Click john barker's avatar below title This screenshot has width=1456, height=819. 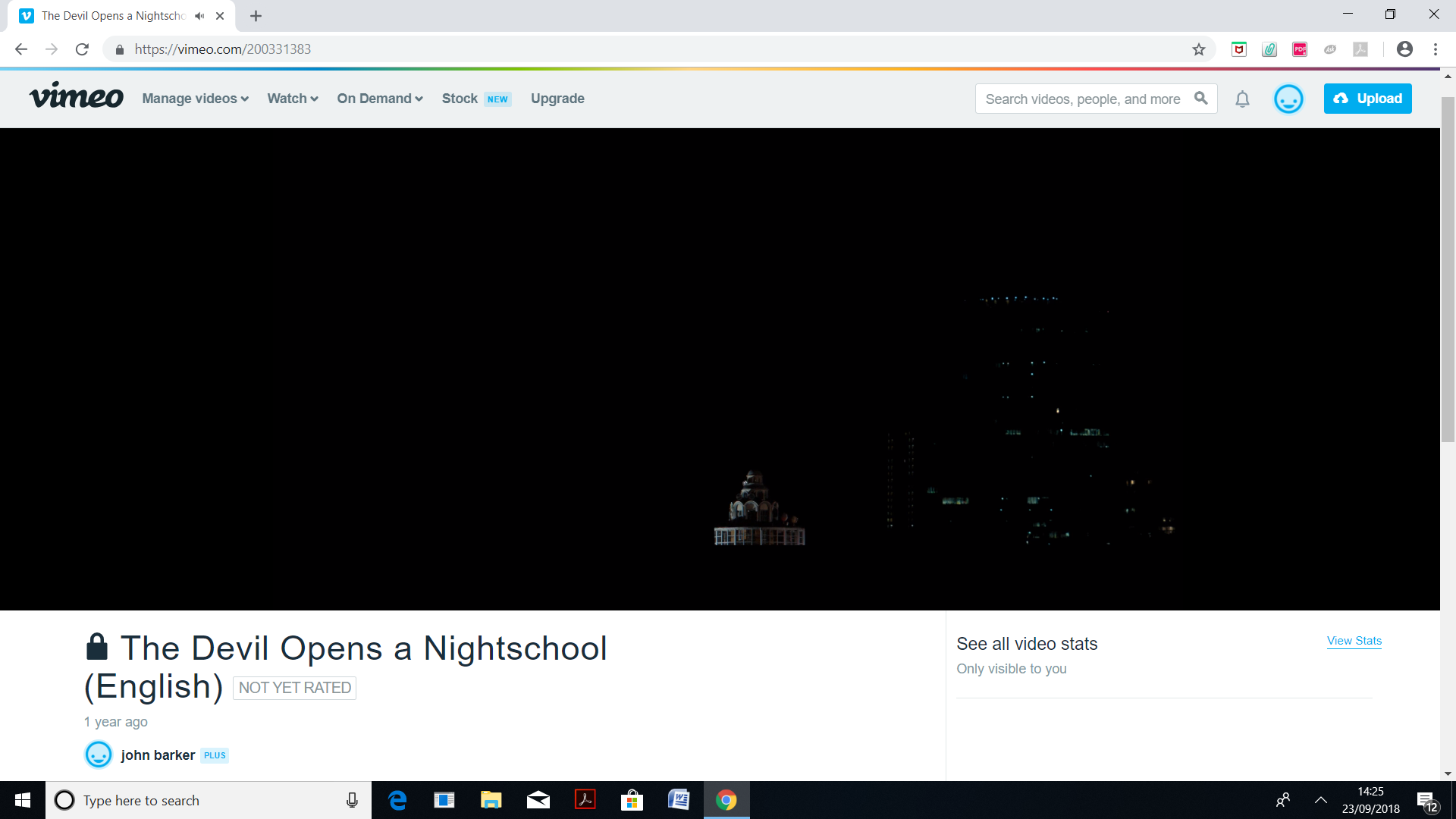tap(99, 755)
